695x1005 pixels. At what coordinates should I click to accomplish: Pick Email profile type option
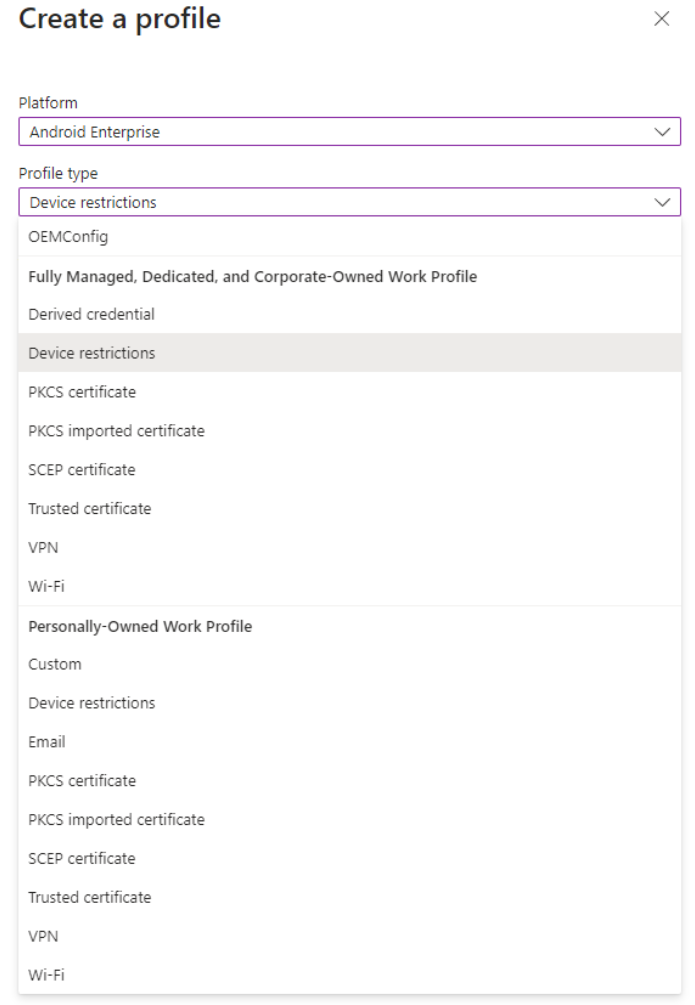pyautogui.click(x=349, y=742)
